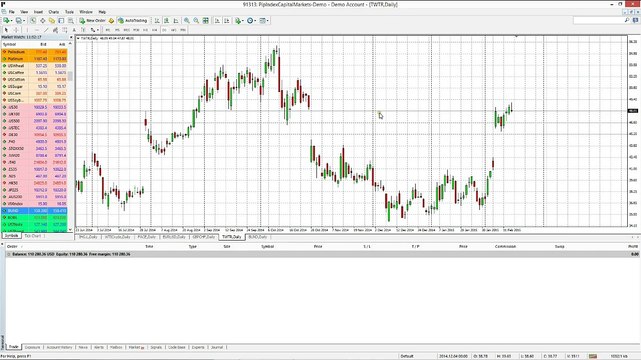The image size is (641, 360).
Task: Open the Account History terminal tab
Action: click(59, 347)
